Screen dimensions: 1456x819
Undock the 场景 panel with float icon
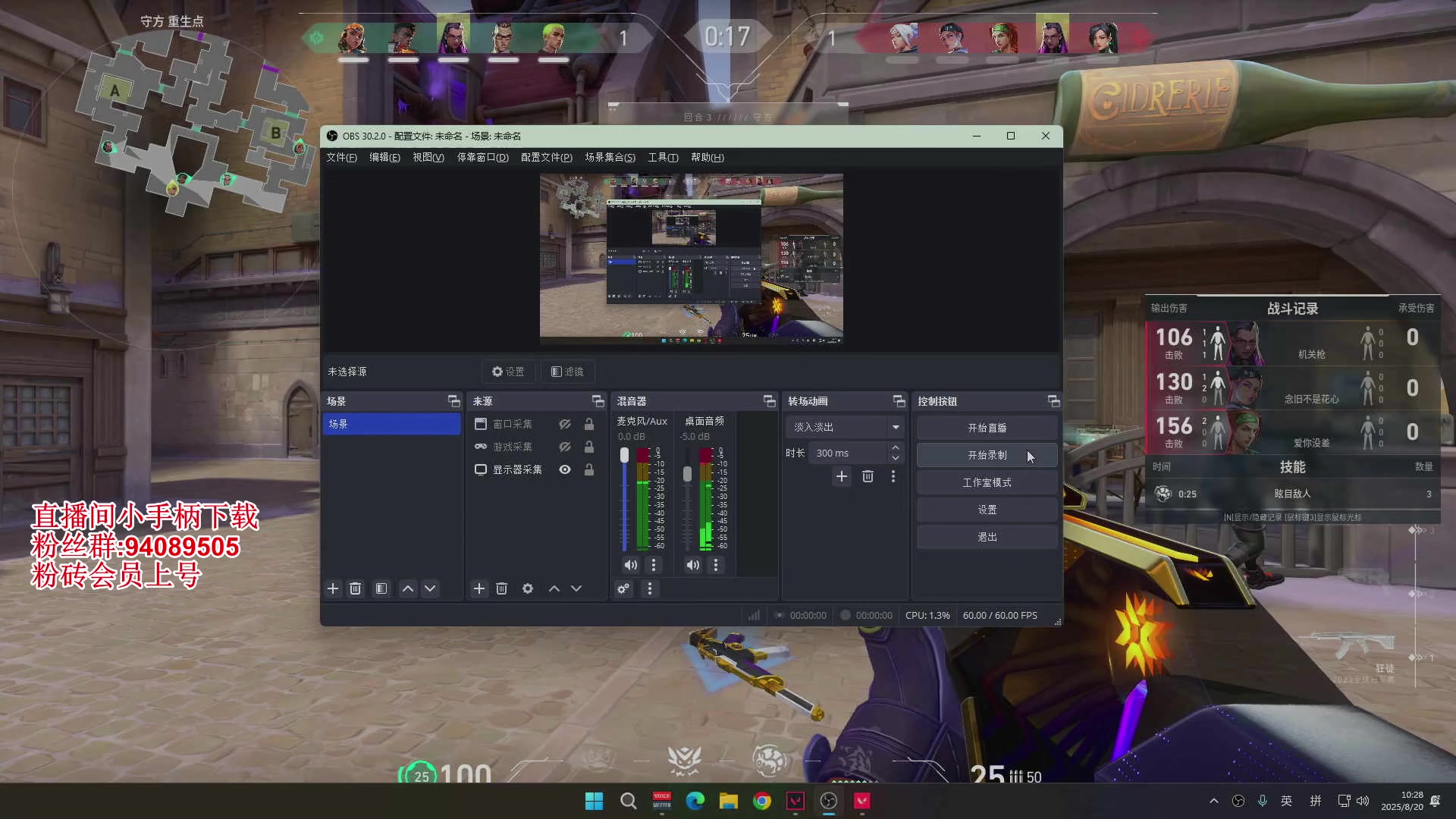[453, 401]
